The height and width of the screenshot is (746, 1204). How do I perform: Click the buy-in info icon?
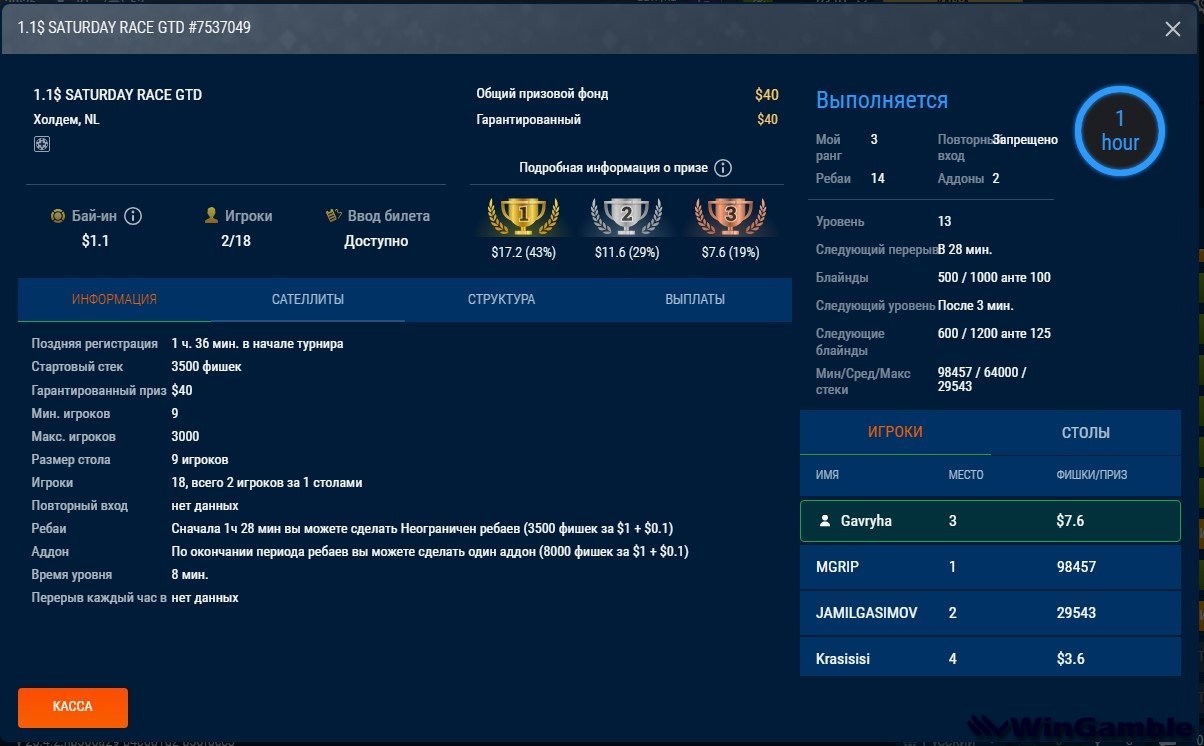[x=133, y=216]
